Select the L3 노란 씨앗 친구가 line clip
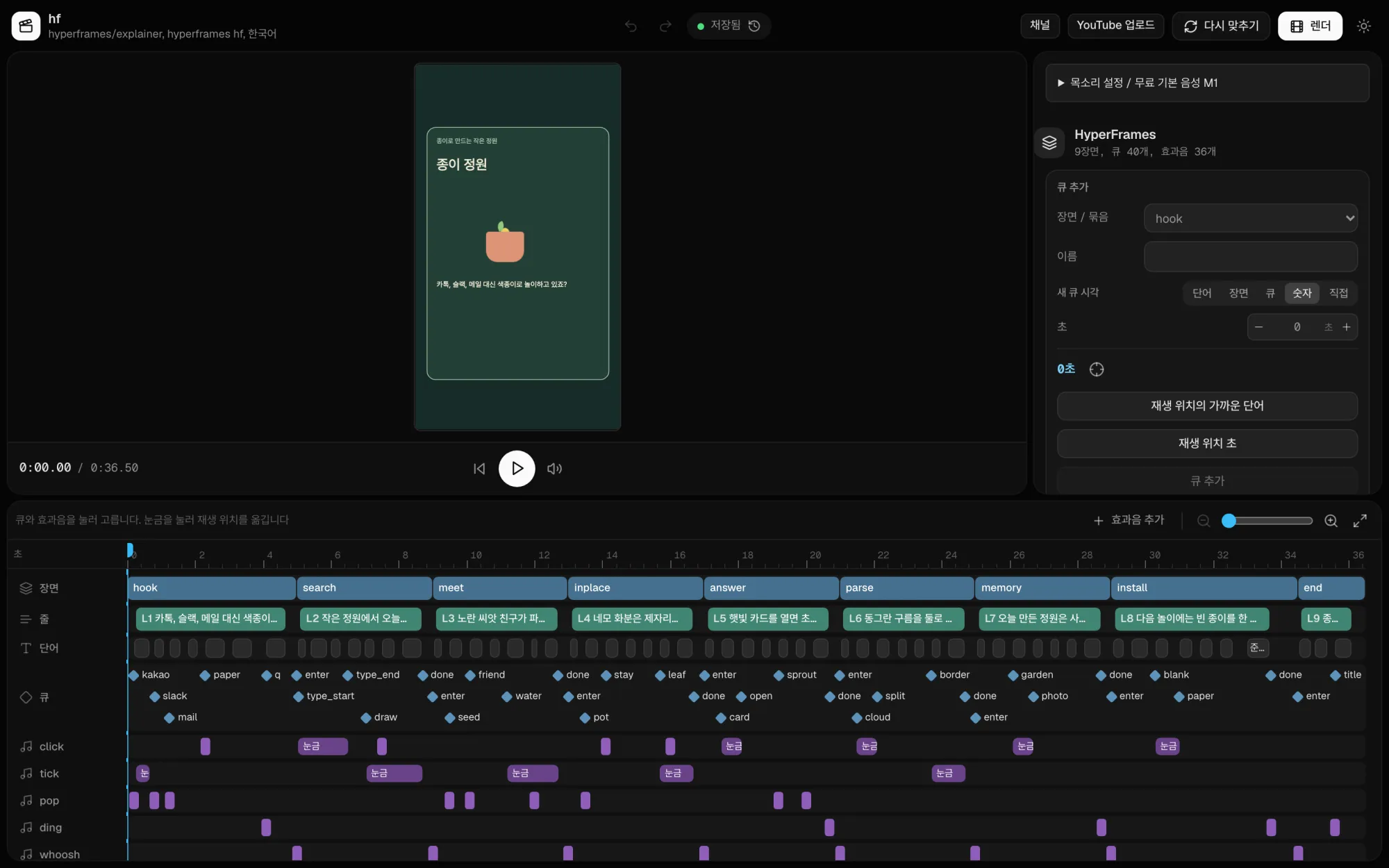 pos(497,619)
